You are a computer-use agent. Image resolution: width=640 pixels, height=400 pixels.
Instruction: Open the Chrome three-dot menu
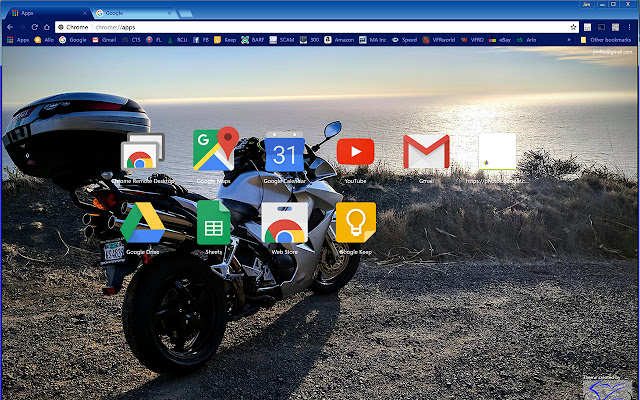coord(630,27)
